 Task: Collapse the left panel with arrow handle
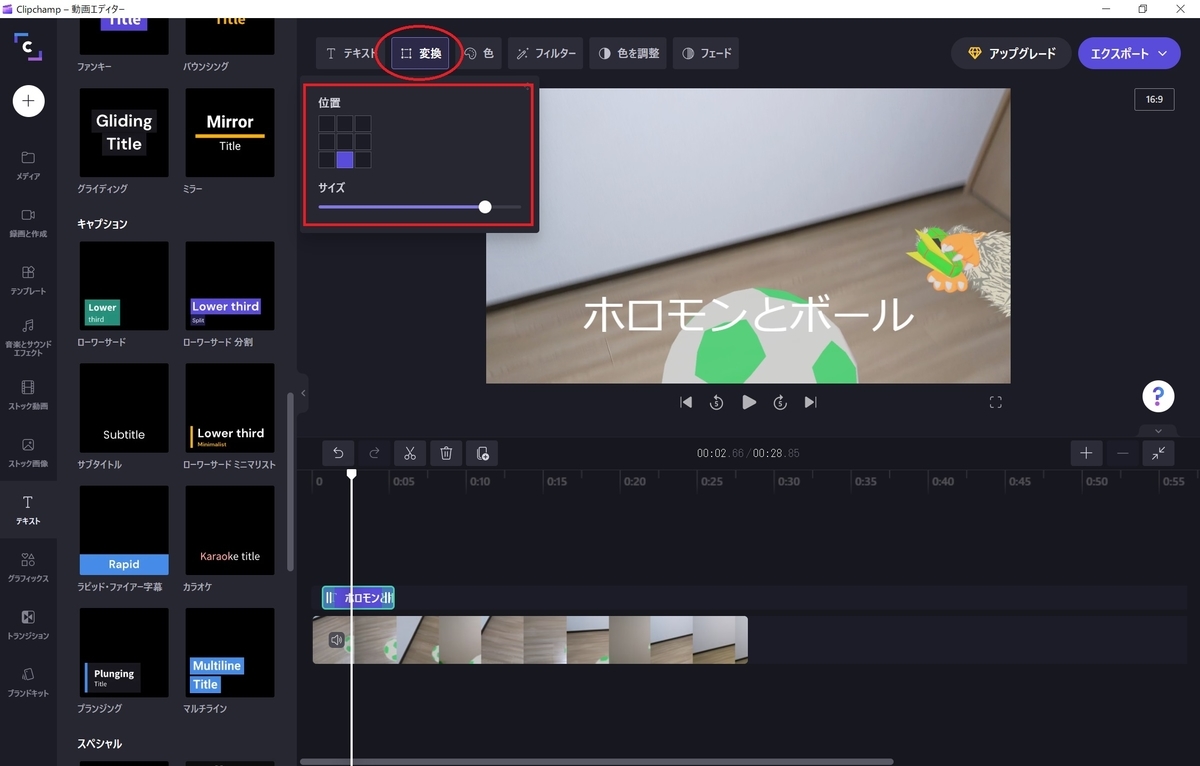click(x=303, y=393)
